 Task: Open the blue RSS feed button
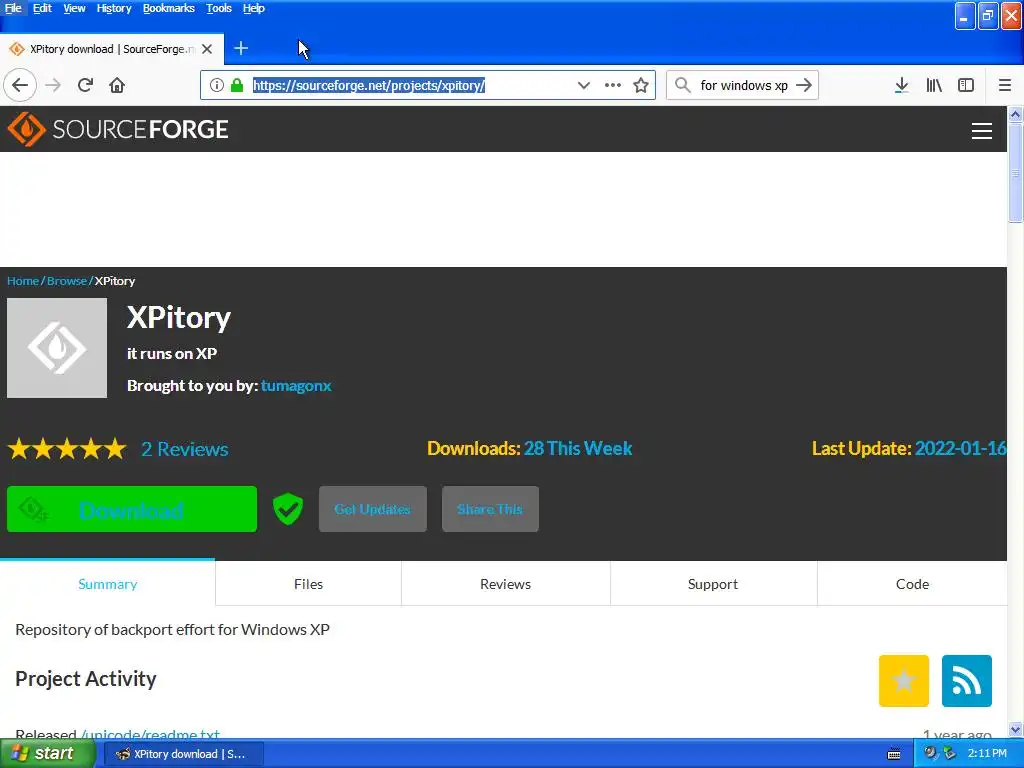[x=967, y=680]
